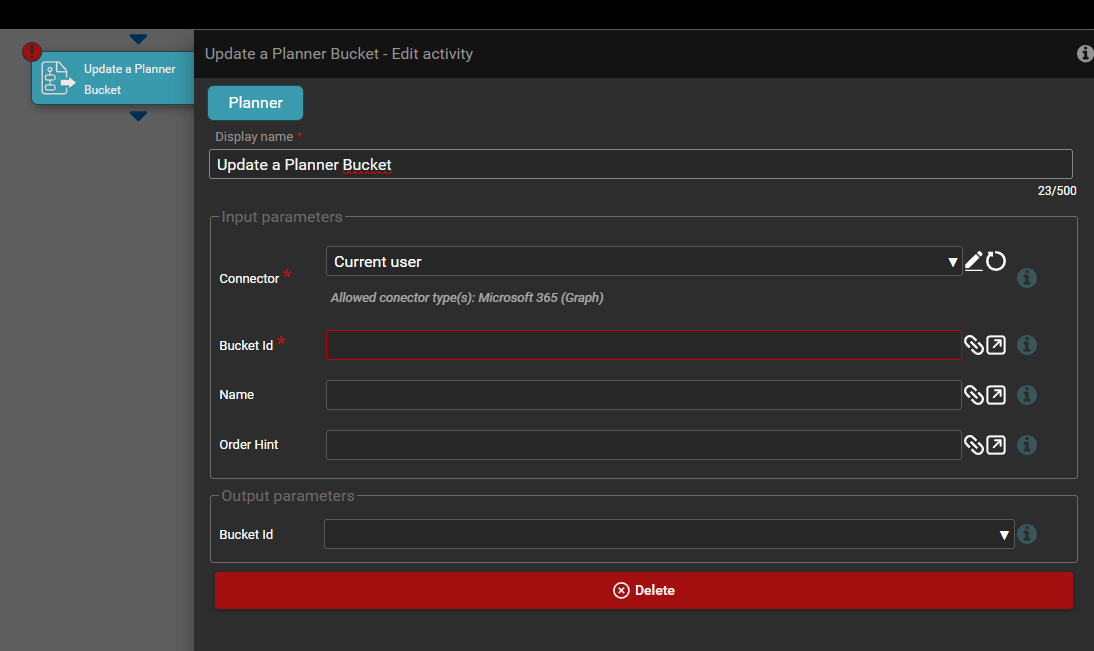This screenshot has height=651, width=1094.
Task: Open expand editor icon for Name field
Action: tap(996, 395)
